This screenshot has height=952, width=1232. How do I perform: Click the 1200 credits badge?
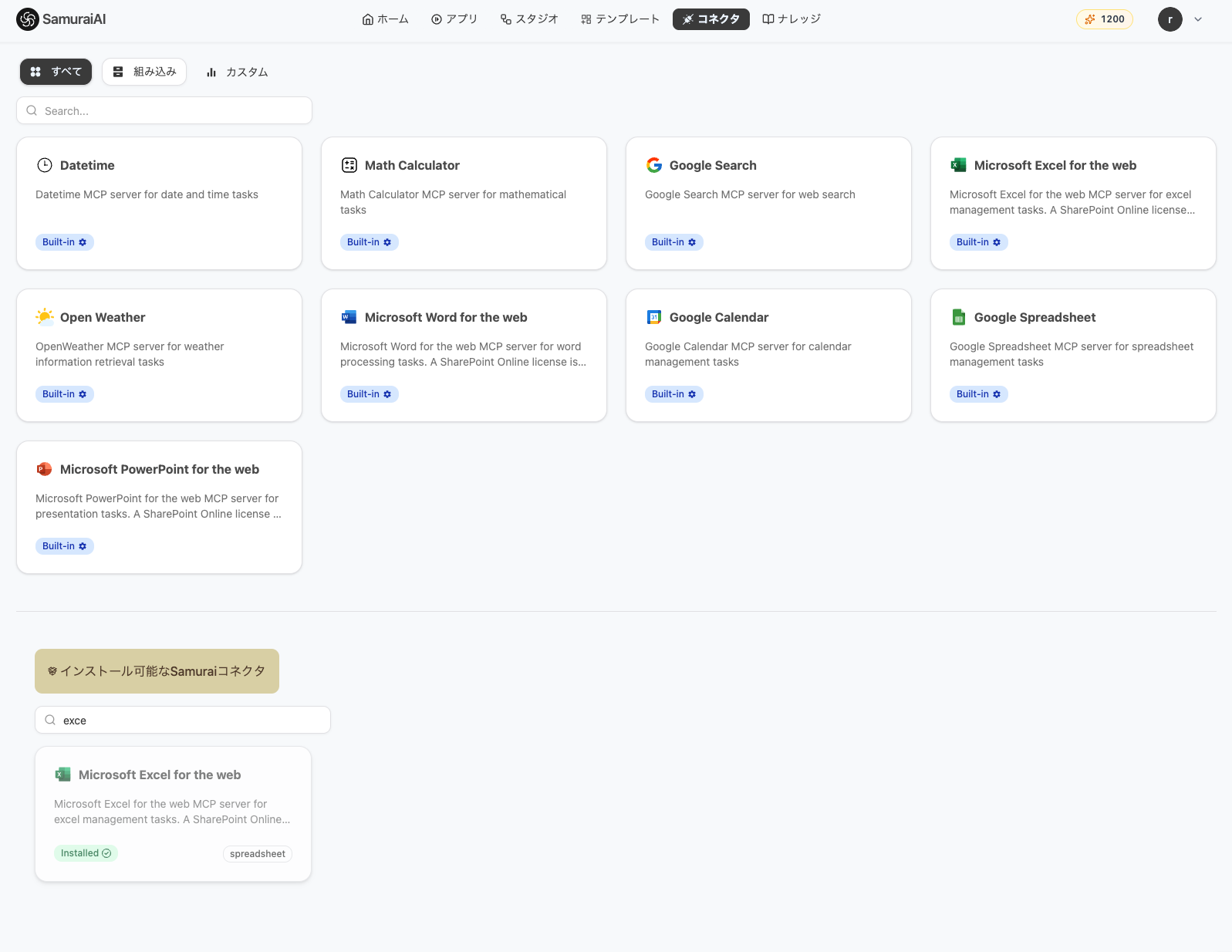pyautogui.click(x=1104, y=19)
